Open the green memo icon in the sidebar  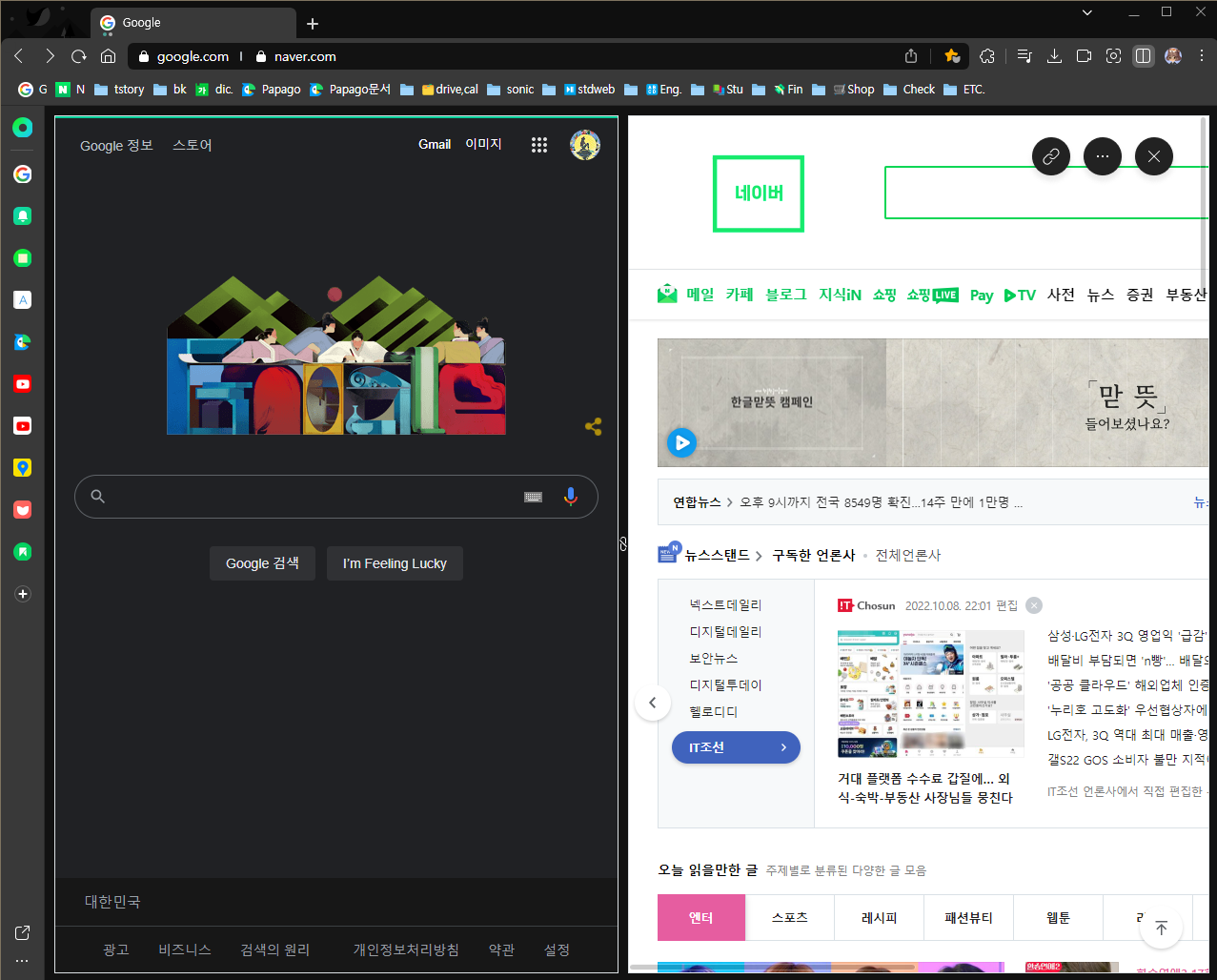(x=23, y=258)
